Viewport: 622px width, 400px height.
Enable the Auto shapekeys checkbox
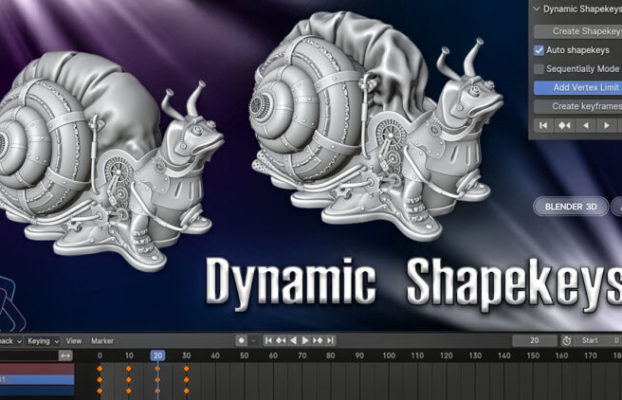click(539, 50)
